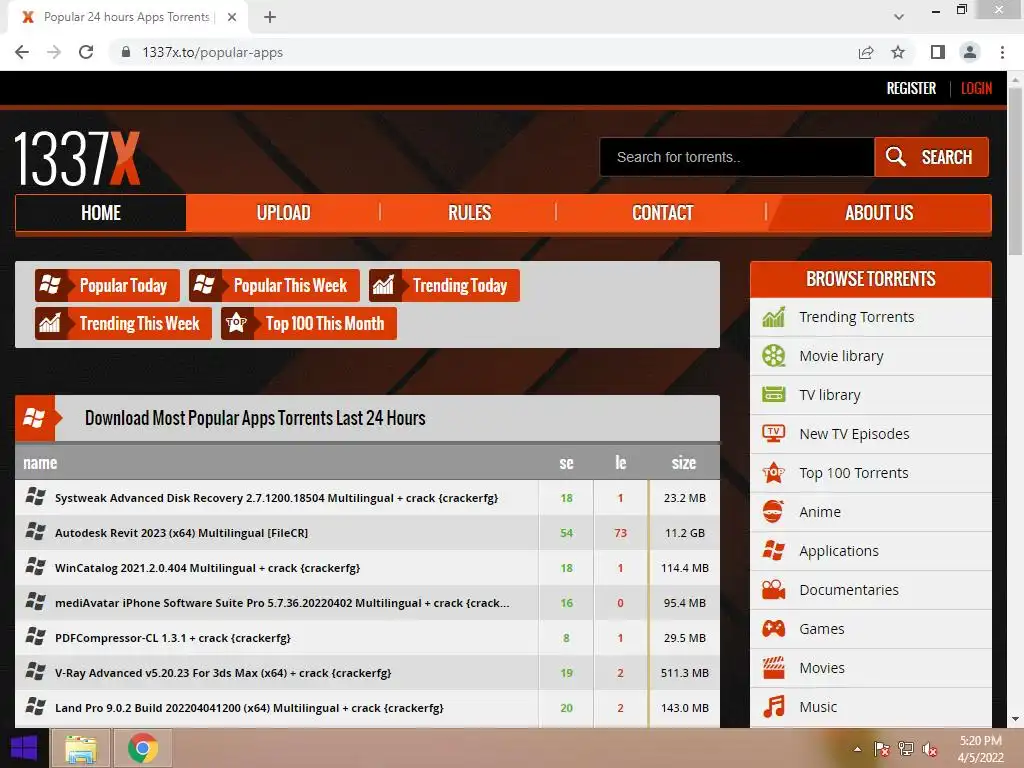Select the Popular 24 hours Apps Torrents tab

tap(127, 17)
